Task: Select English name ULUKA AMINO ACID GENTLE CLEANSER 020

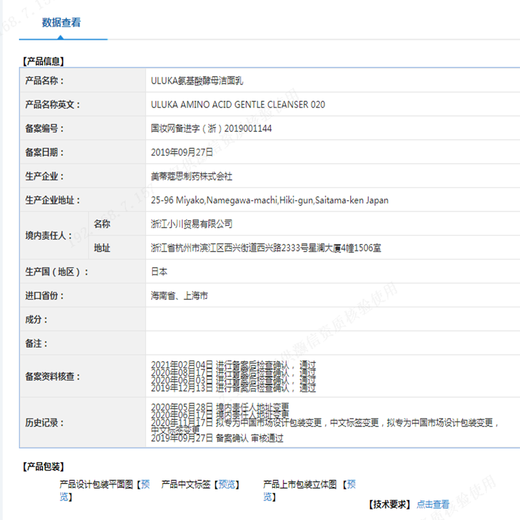Action: coord(238,105)
